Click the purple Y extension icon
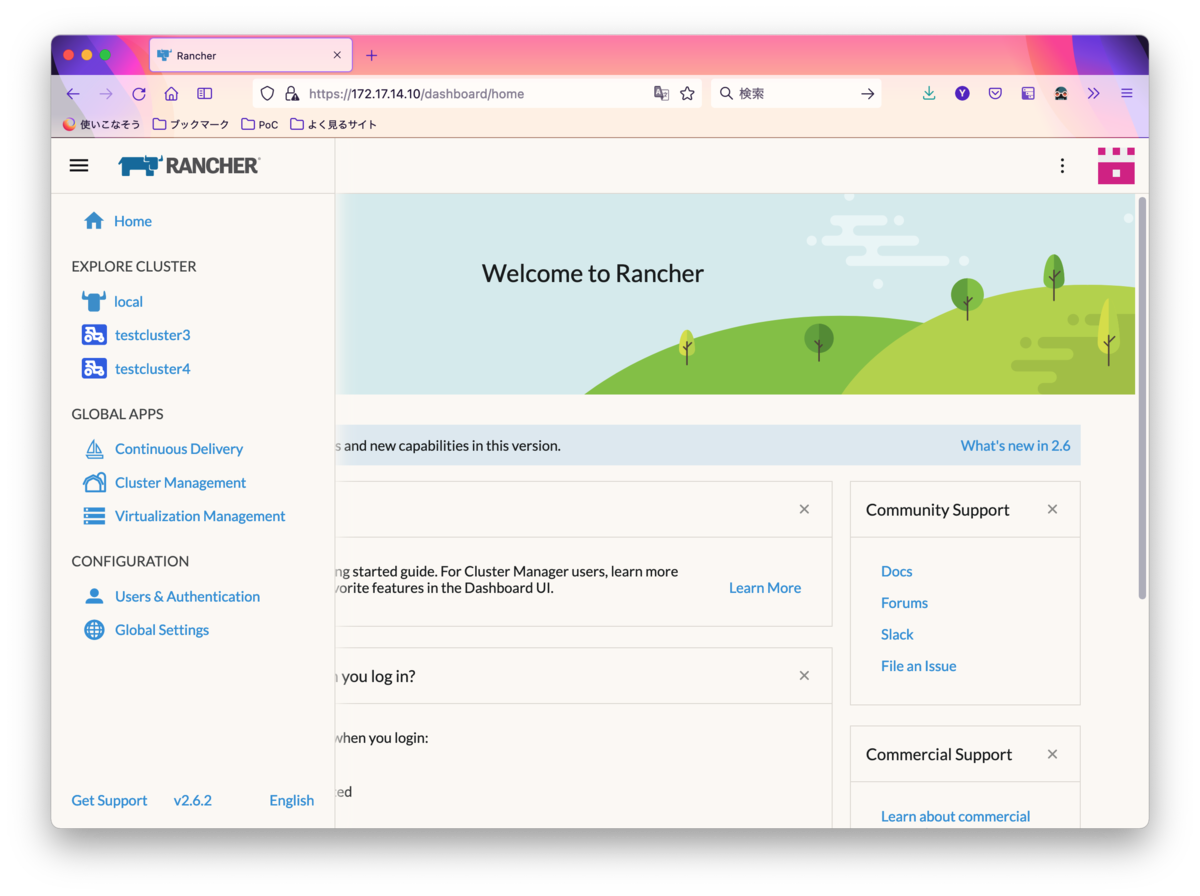1200x896 pixels. (962, 93)
